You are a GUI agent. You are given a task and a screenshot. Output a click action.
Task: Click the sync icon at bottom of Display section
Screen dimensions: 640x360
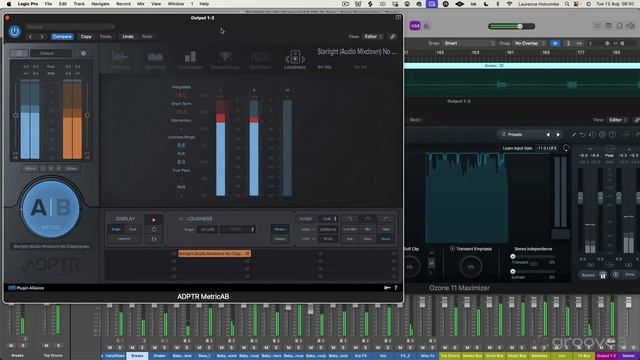[x=154, y=239]
